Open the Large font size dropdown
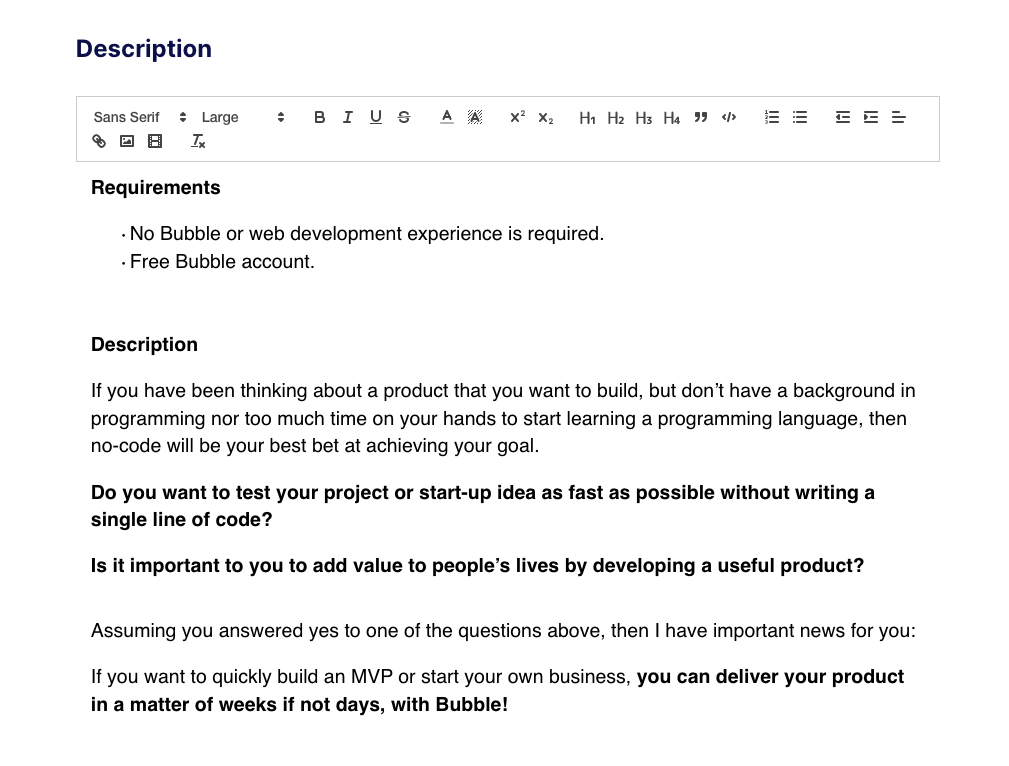Viewport: 1009px width, 766px height. click(x=243, y=117)
